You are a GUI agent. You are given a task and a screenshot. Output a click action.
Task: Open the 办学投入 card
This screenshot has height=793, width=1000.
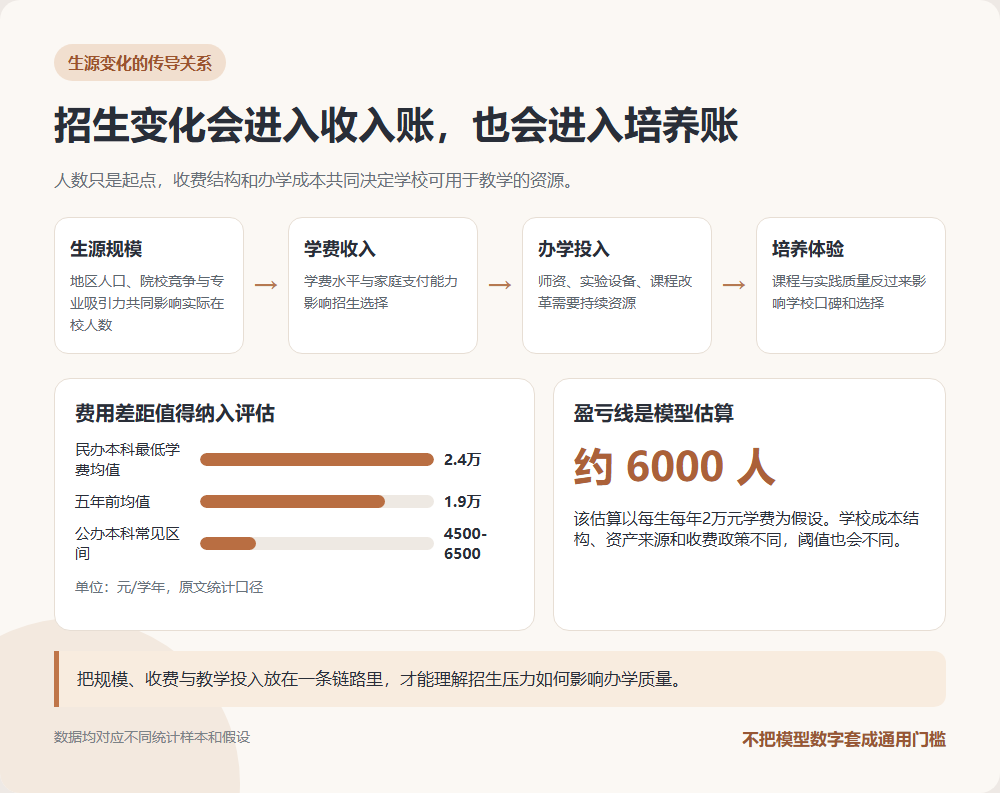pos(617,285)
